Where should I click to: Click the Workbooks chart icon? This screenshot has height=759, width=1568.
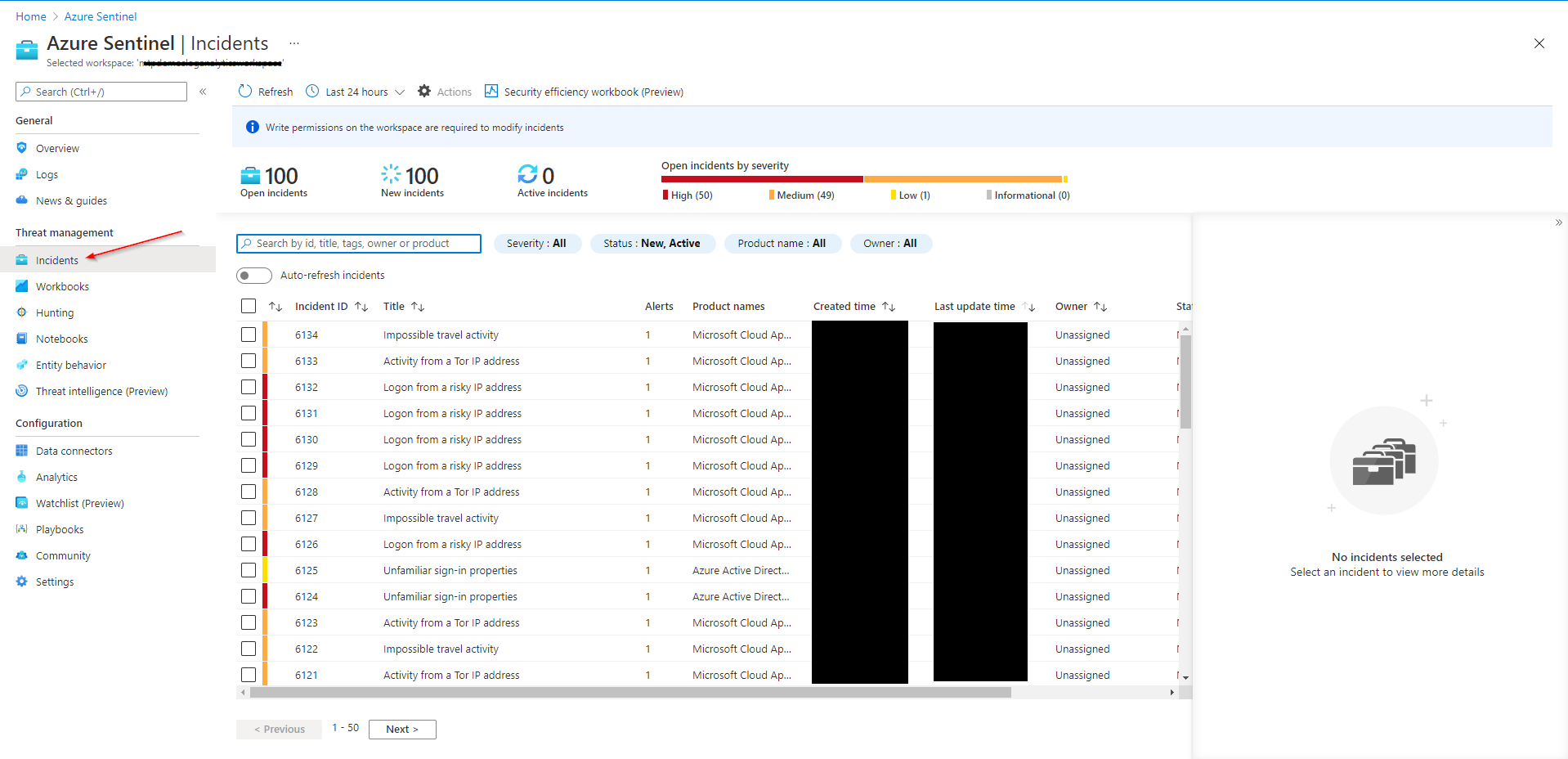(22, 286)
